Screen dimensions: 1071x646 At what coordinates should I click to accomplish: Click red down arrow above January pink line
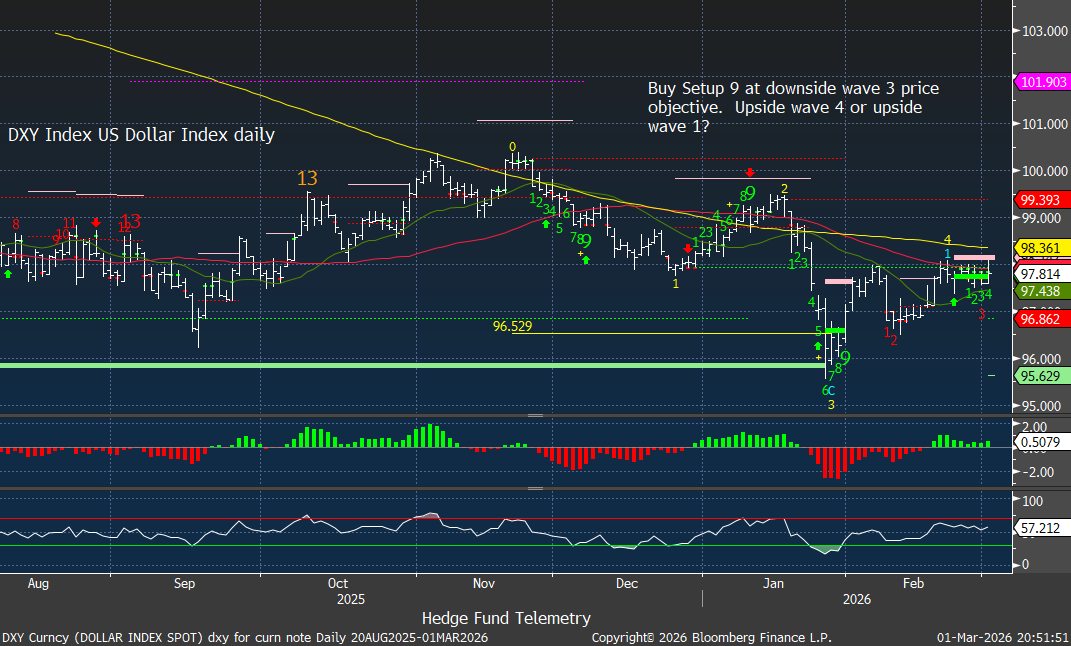[x=750, y=171]
